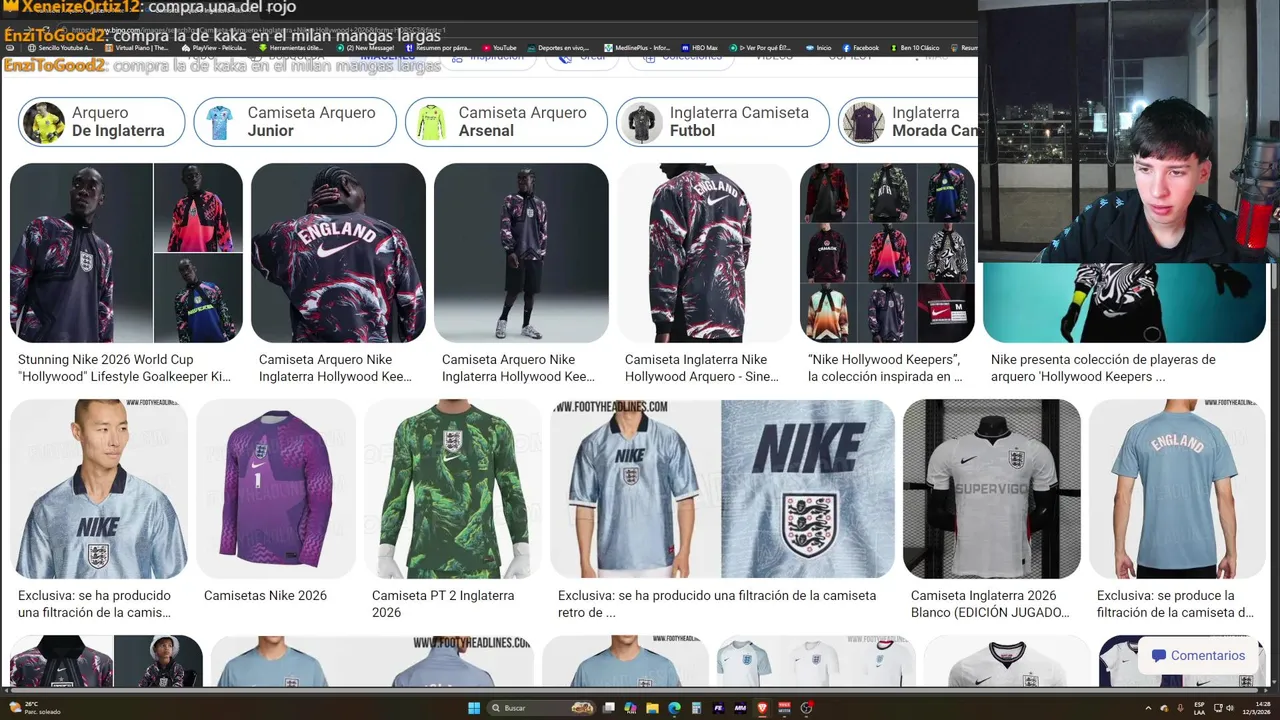Select the Inglaterra Camiseta Futbol chip

click(723, 122)
